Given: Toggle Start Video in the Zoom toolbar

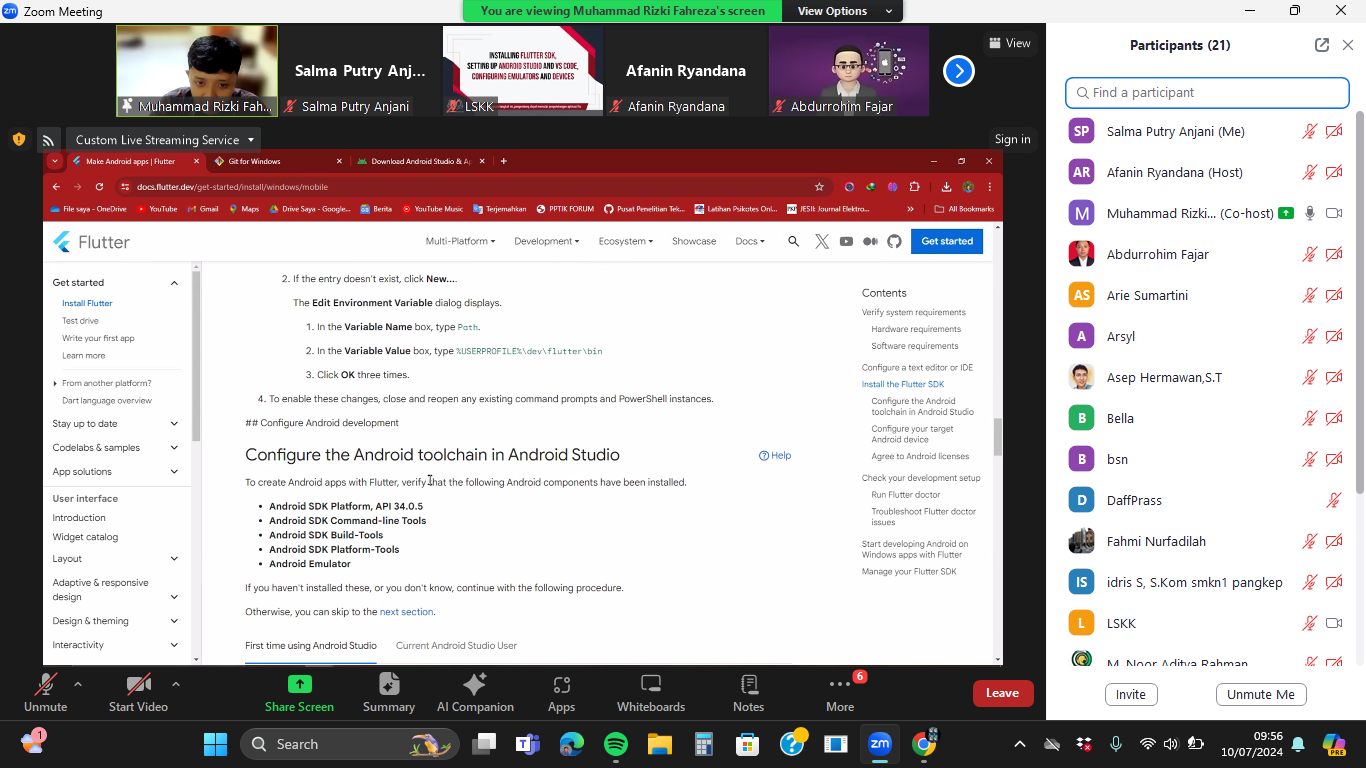Looking at the screenshot, I should [x=138, y=694].
